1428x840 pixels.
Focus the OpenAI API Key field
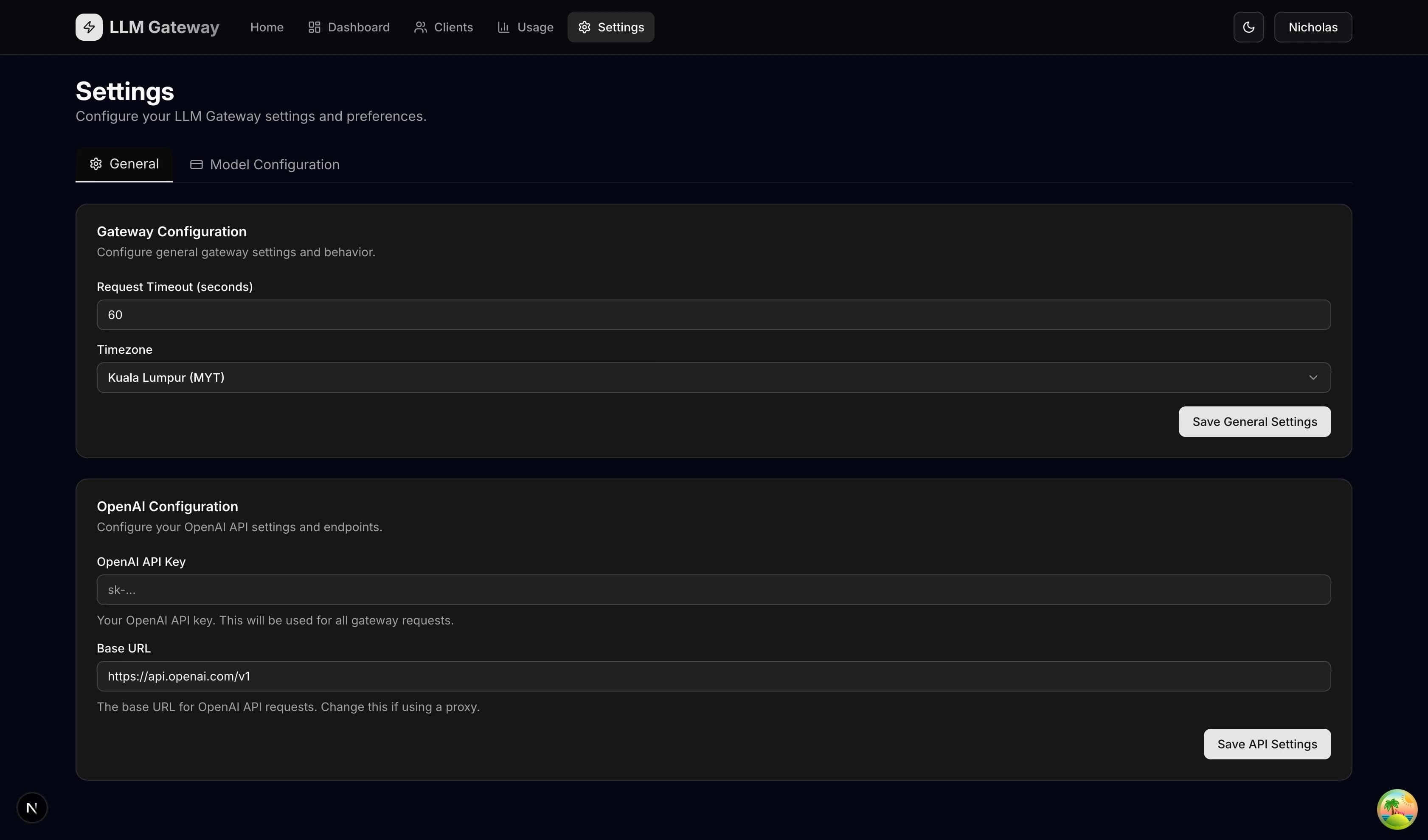[x=714, y=590]
